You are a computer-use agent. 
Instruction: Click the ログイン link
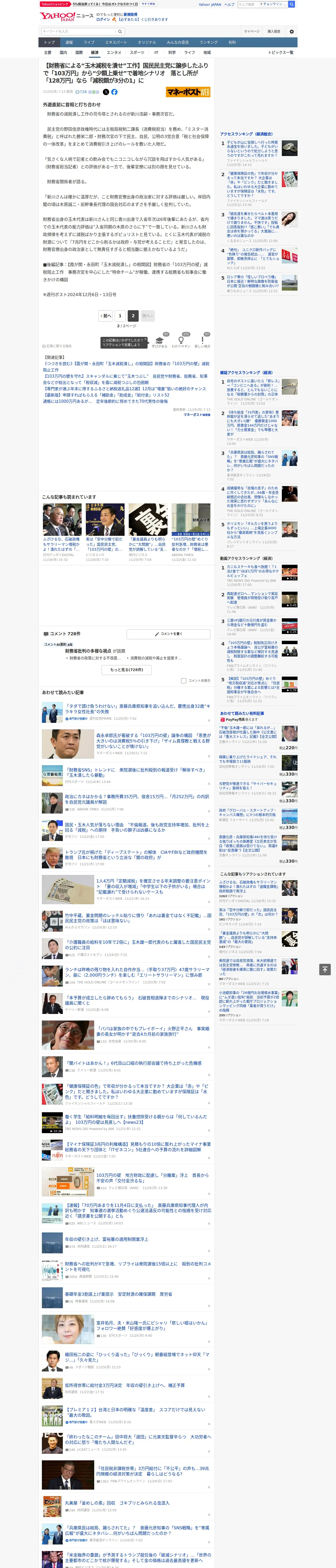(103, 20)
